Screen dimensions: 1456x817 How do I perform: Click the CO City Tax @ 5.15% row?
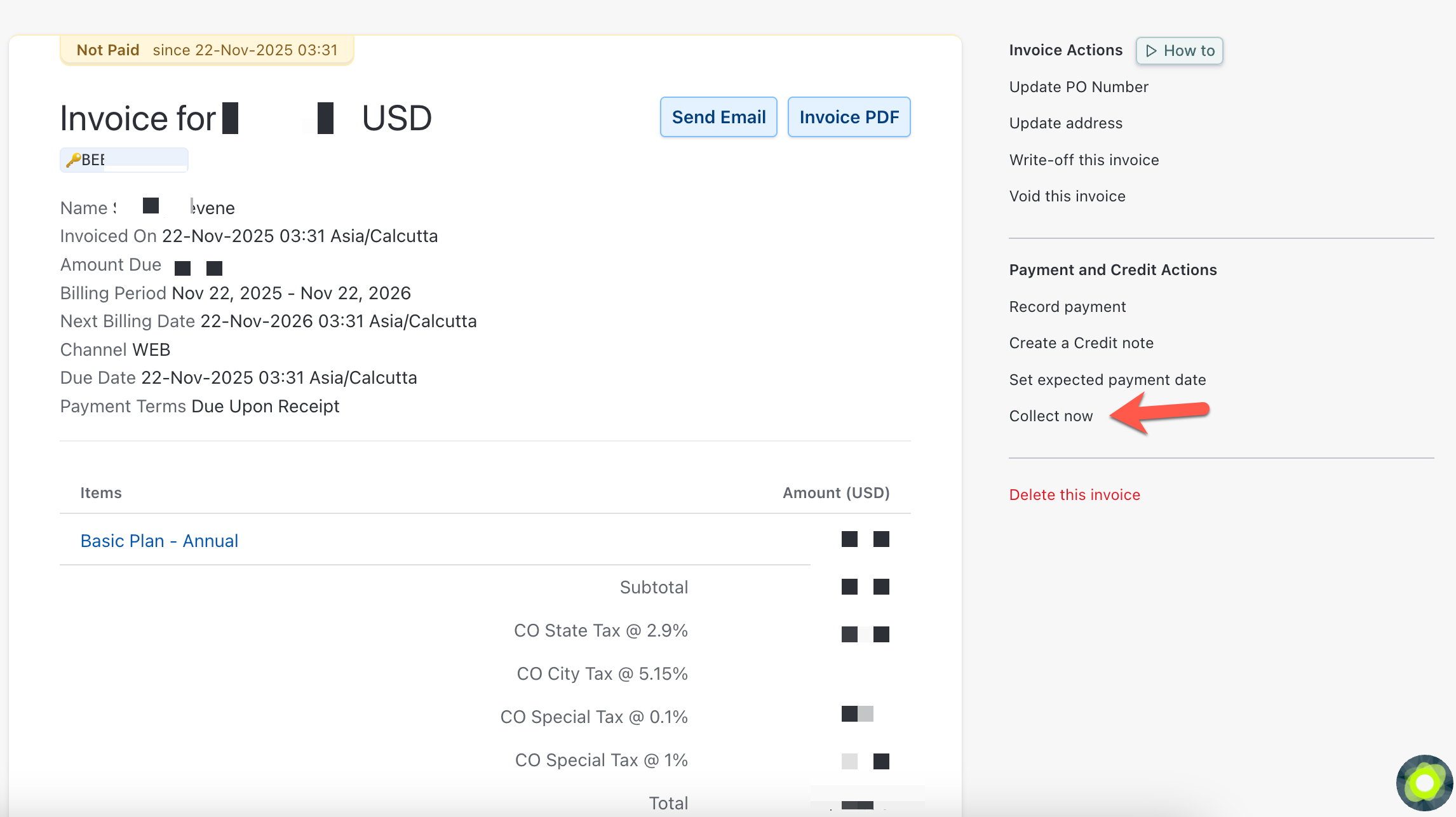pos(602,674)
